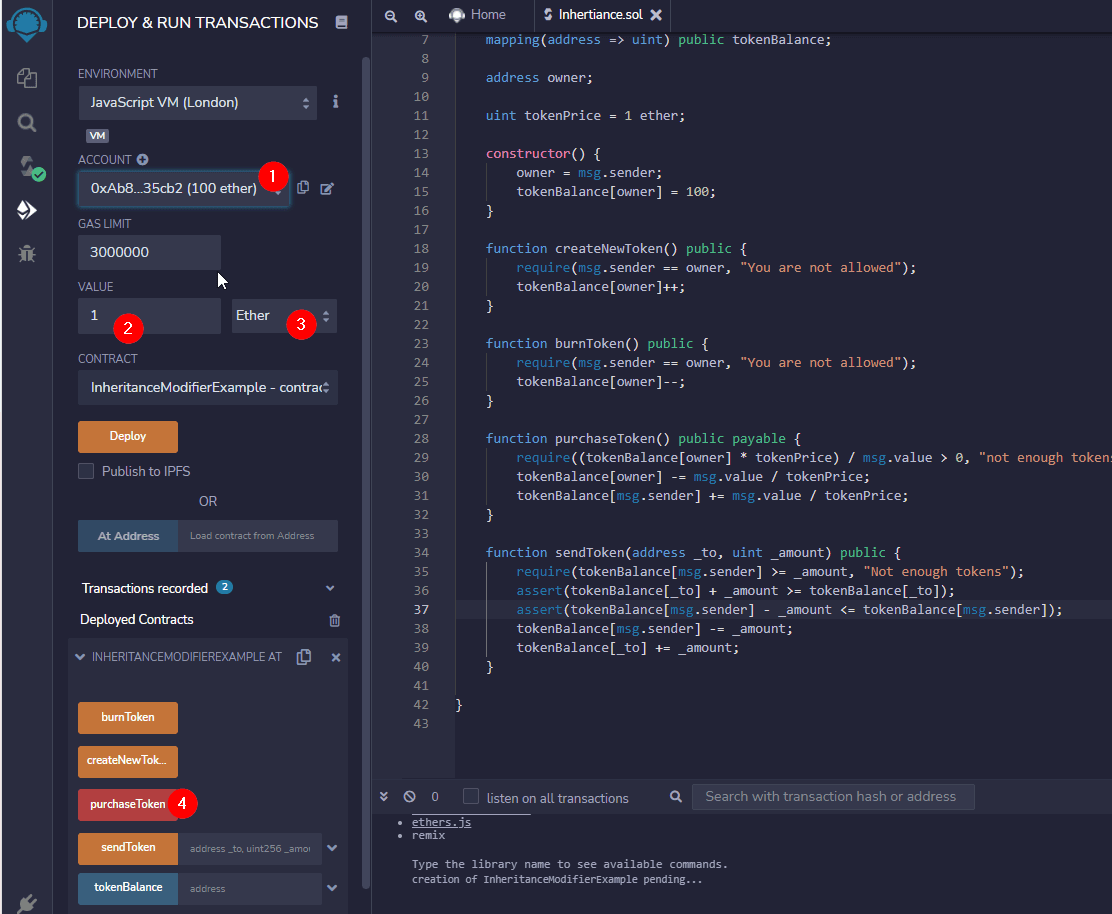Select the Inhertiance.sol editor tab
The height and width of the screenshot is (914, 1112).
(600, 15)
